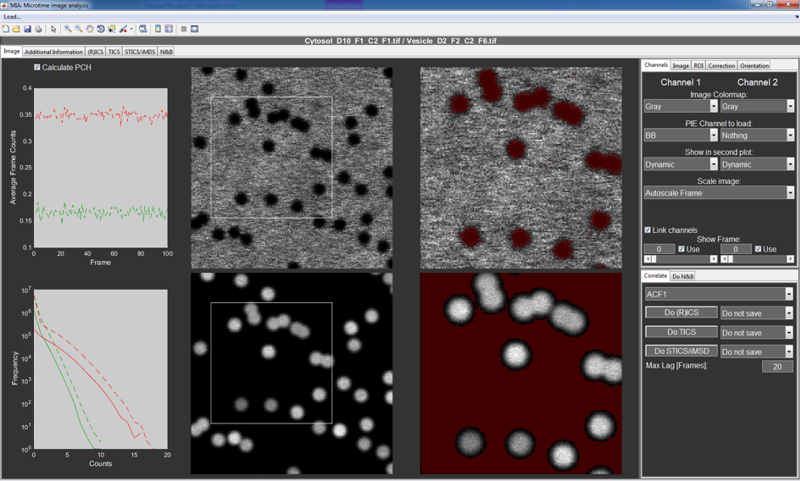Click the Save floppy disk icon
The image size is (800, 481).
tap(28, 29)
